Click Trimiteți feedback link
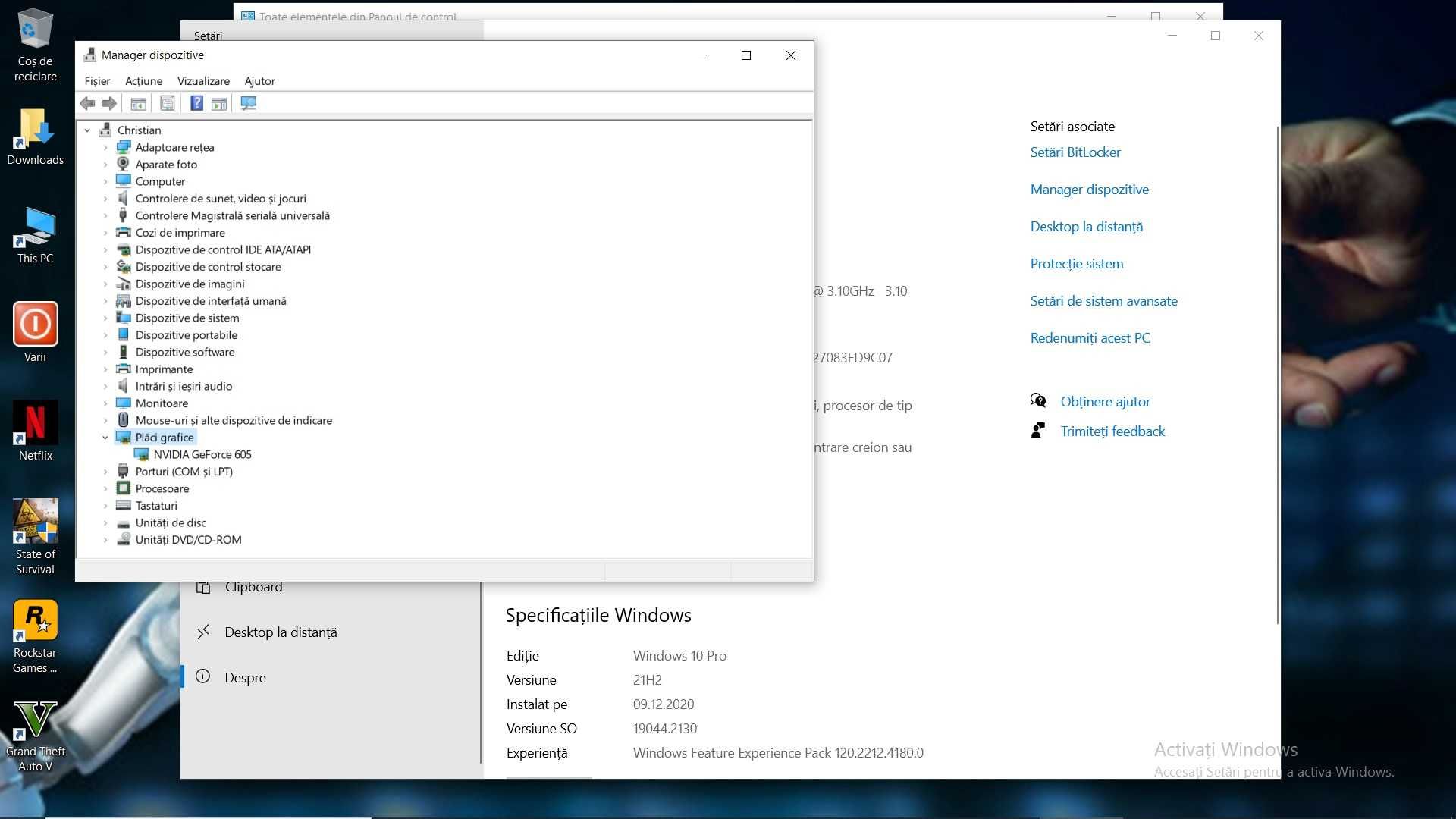 click(1112, 431)
